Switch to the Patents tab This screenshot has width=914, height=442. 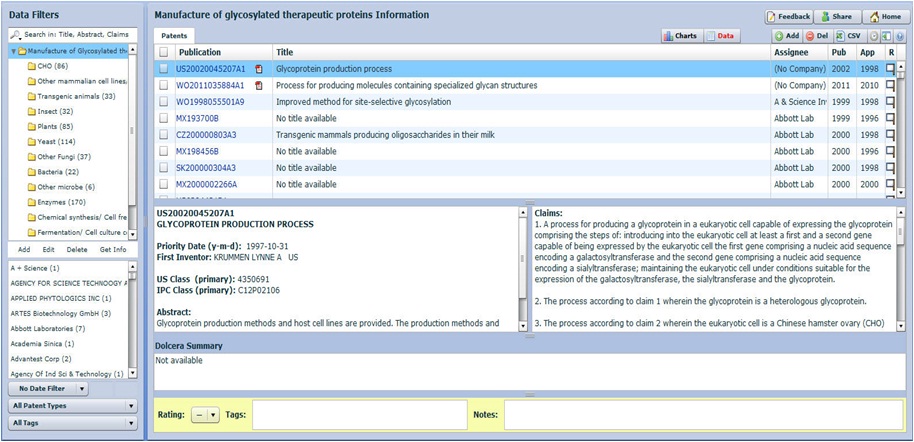pos(175,36)
